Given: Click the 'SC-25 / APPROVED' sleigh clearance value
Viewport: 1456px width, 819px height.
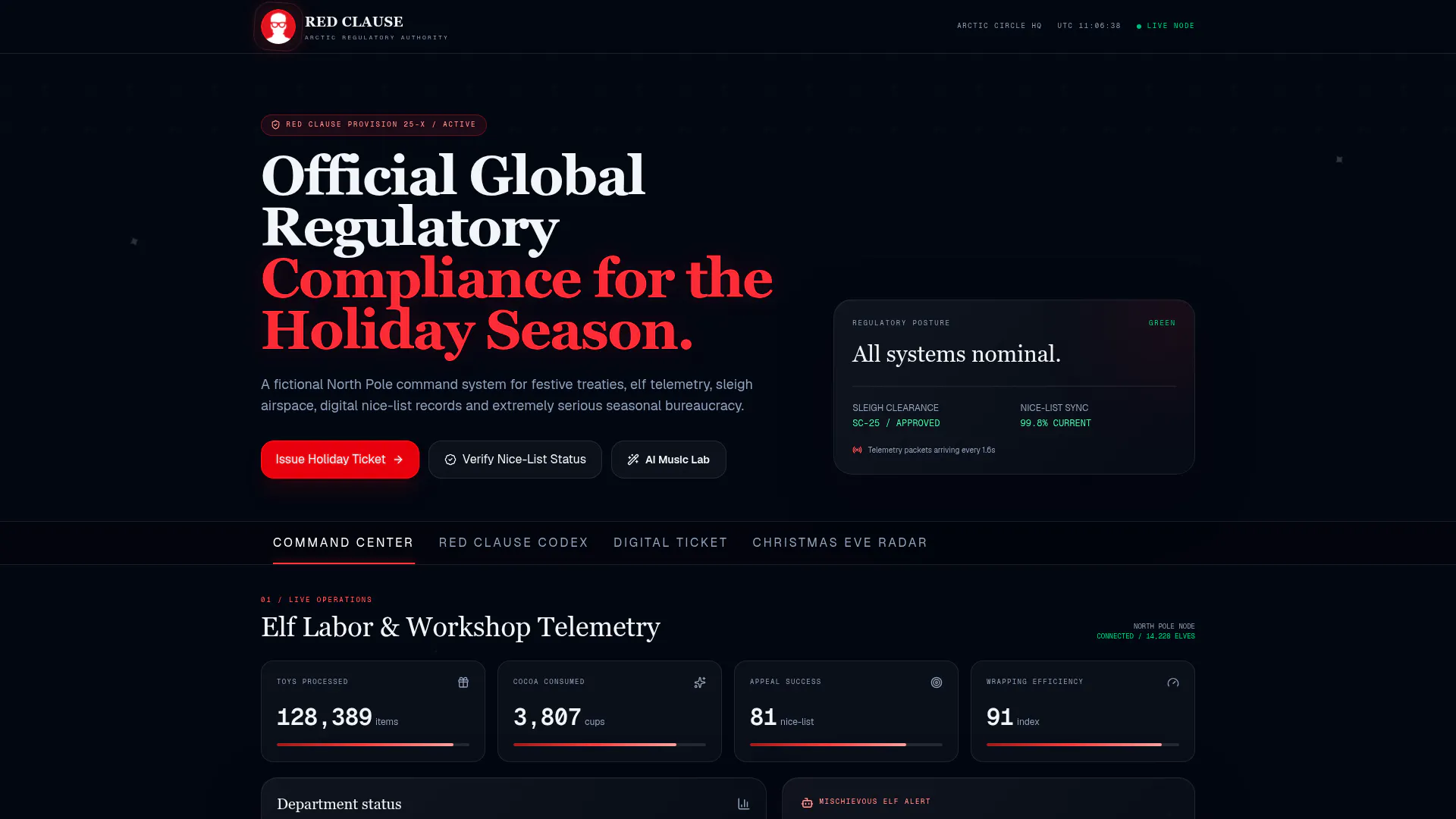Looking at the screenshot, I should [x=896, y=423].
